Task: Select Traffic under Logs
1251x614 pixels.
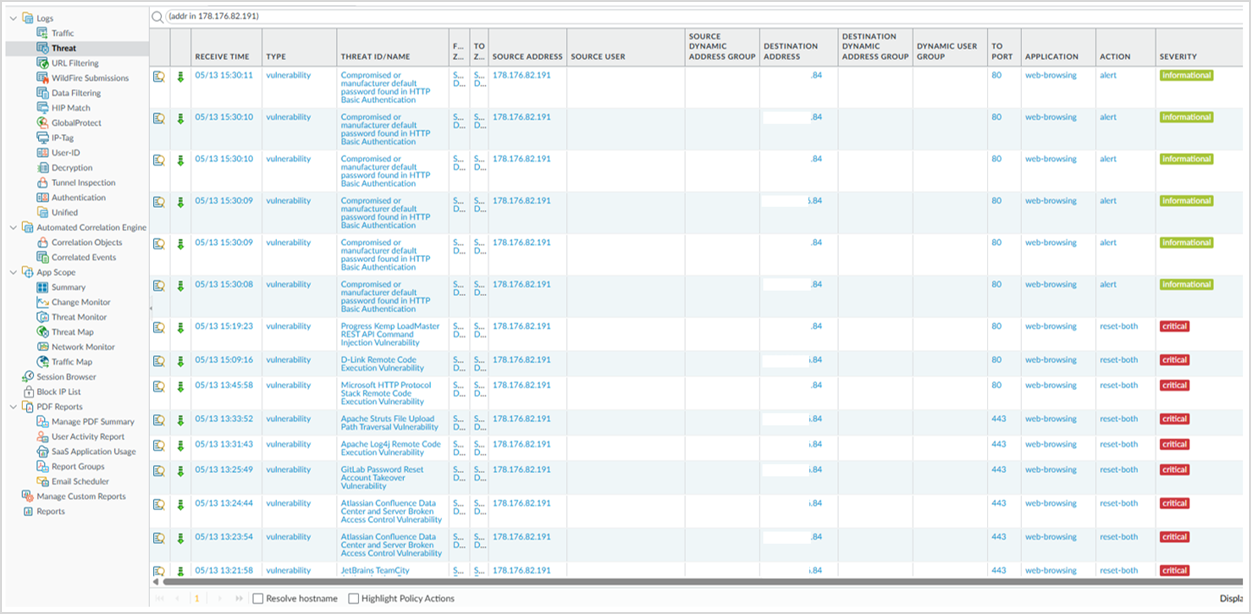Action: click(x=62, y=33)
